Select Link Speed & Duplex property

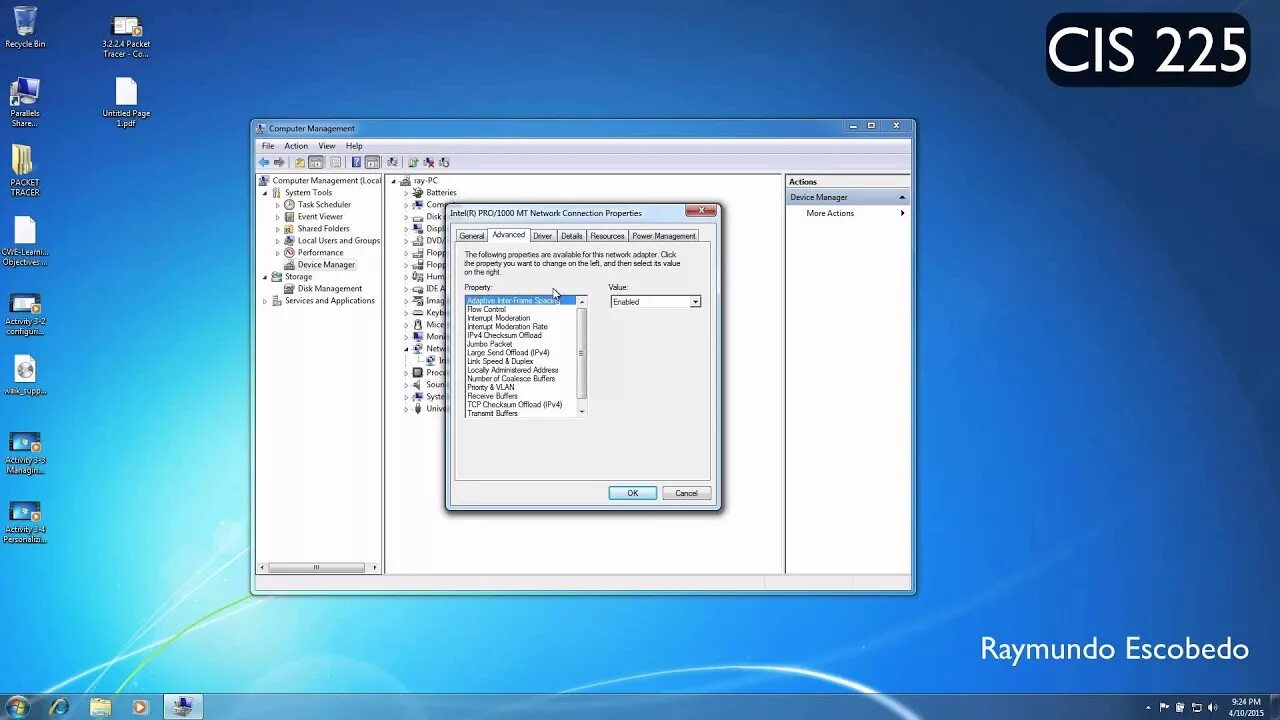tap(500, 361)
